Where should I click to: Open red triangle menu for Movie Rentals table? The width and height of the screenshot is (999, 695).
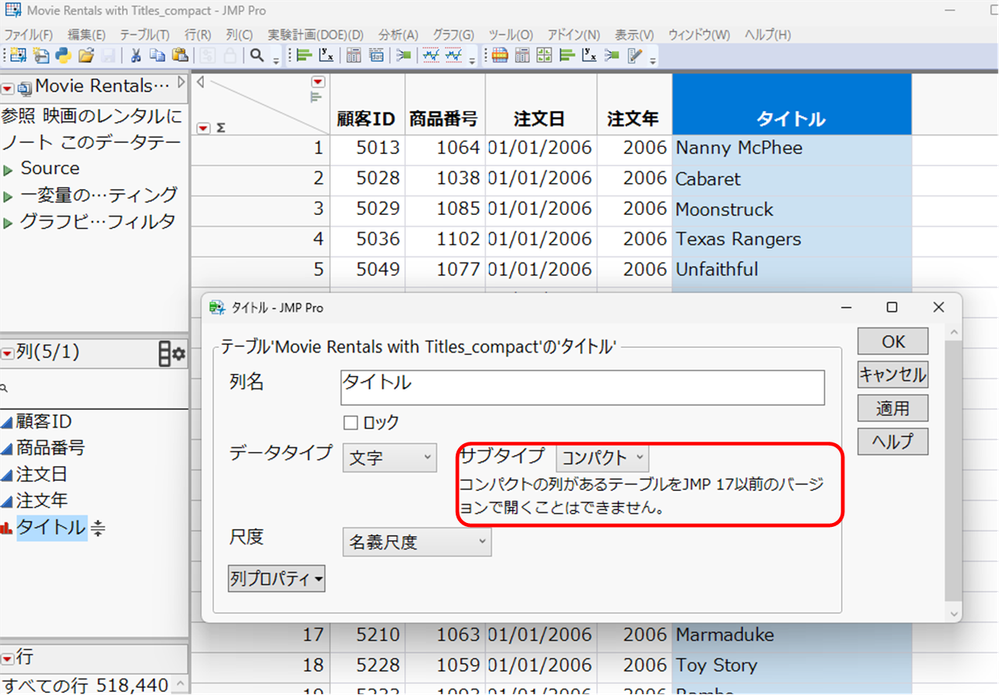(8, 89)
